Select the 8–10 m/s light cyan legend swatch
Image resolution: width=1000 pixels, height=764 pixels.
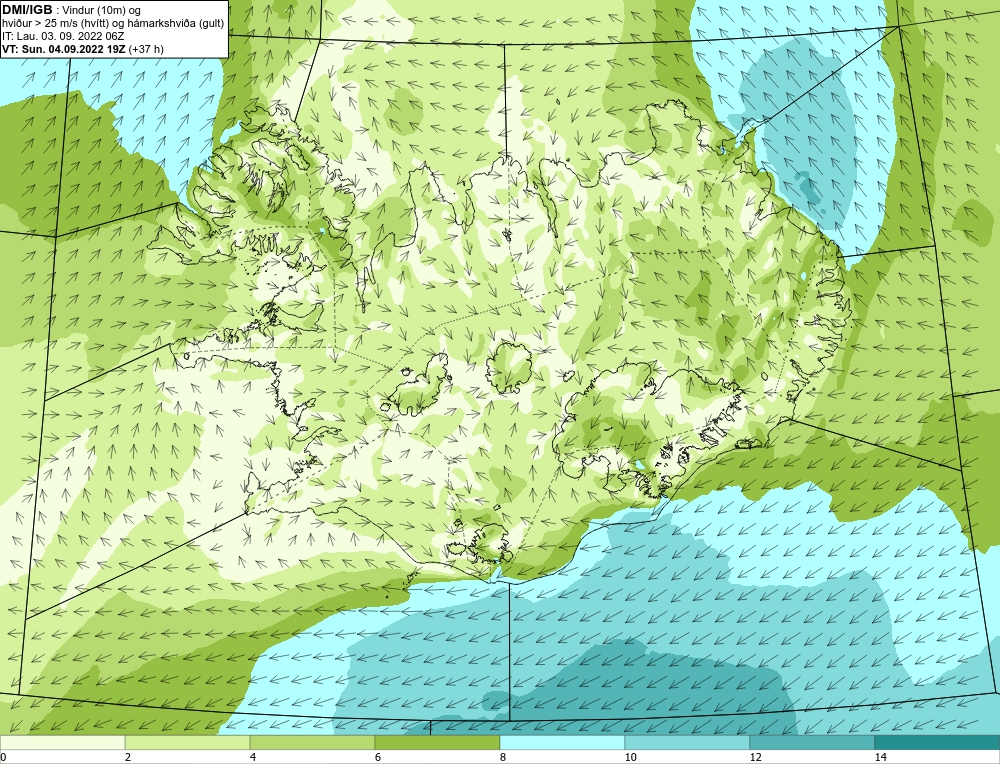pyautogui.click(x=562, y=742)
